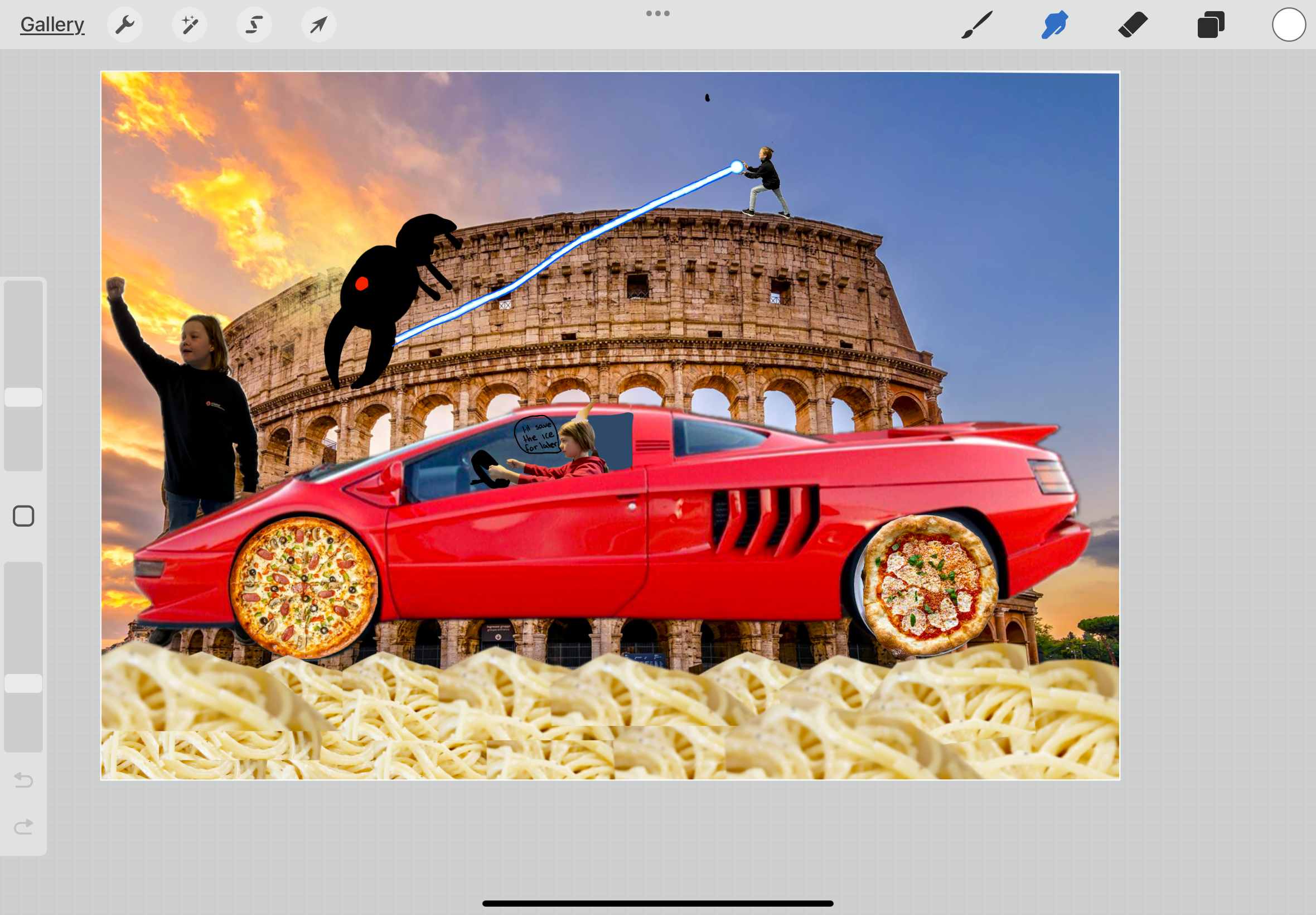1316x915 pixels.
Task: Select the Paint brush tool
Action: coord(976,25)
